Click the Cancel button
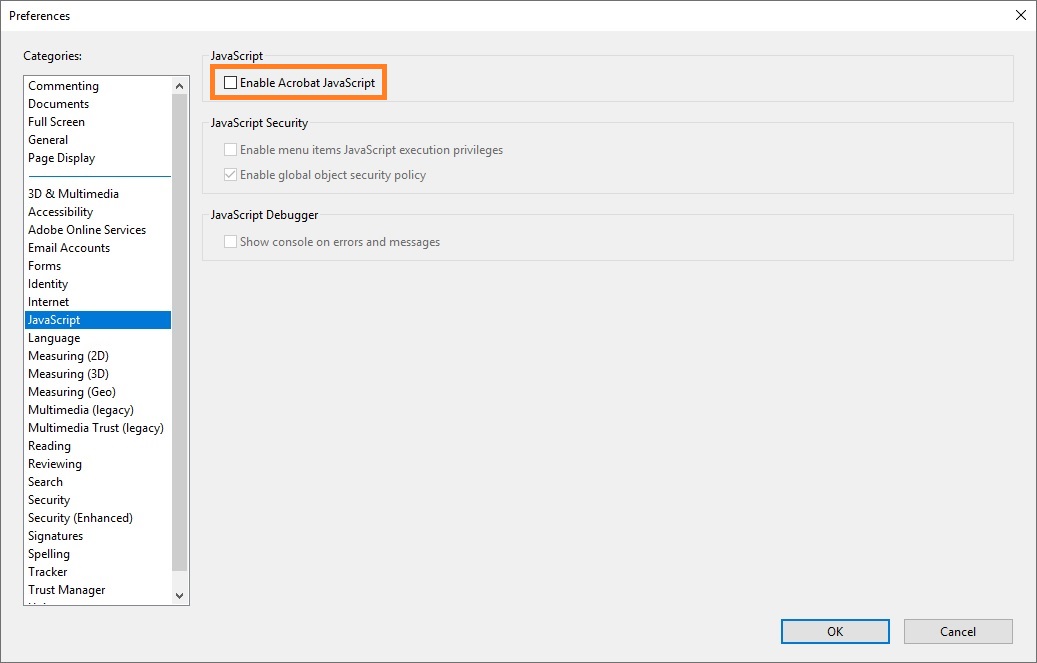 pyautogui.click(x=957, y=631)
